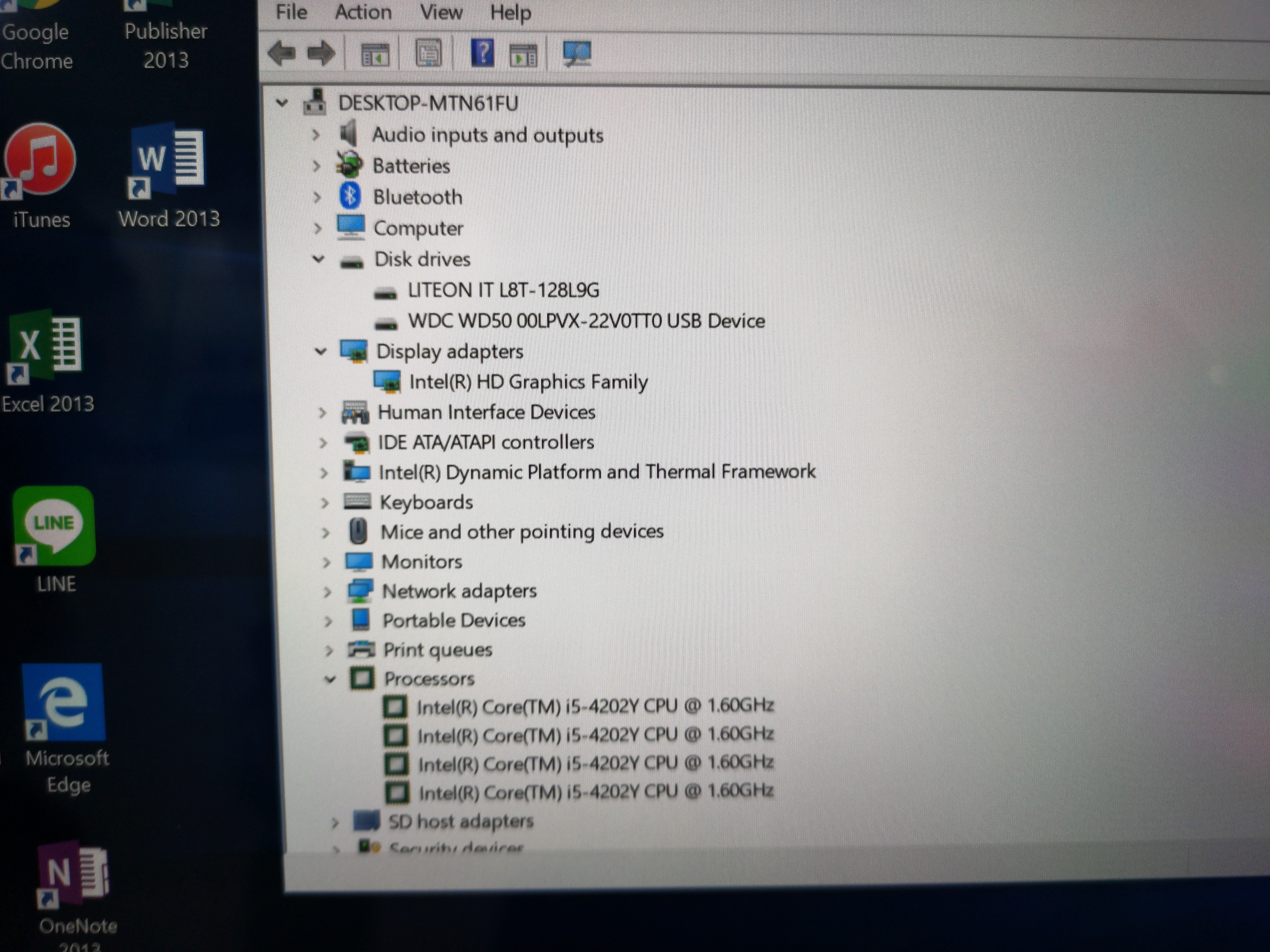Open the Action menu
Image resolution: width=1270 pixels, height=952 pixels.
coord(363,12)
